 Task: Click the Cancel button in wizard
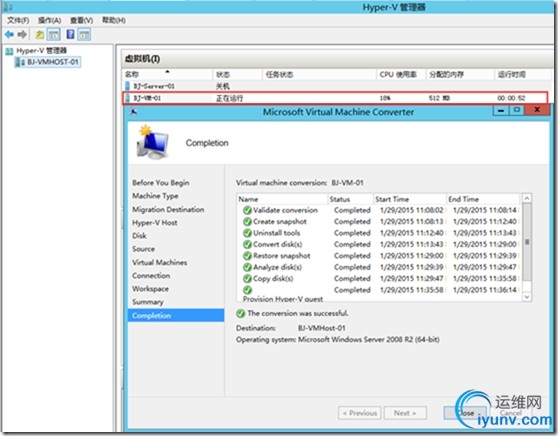pyautogui.click(x=511, y=413)
